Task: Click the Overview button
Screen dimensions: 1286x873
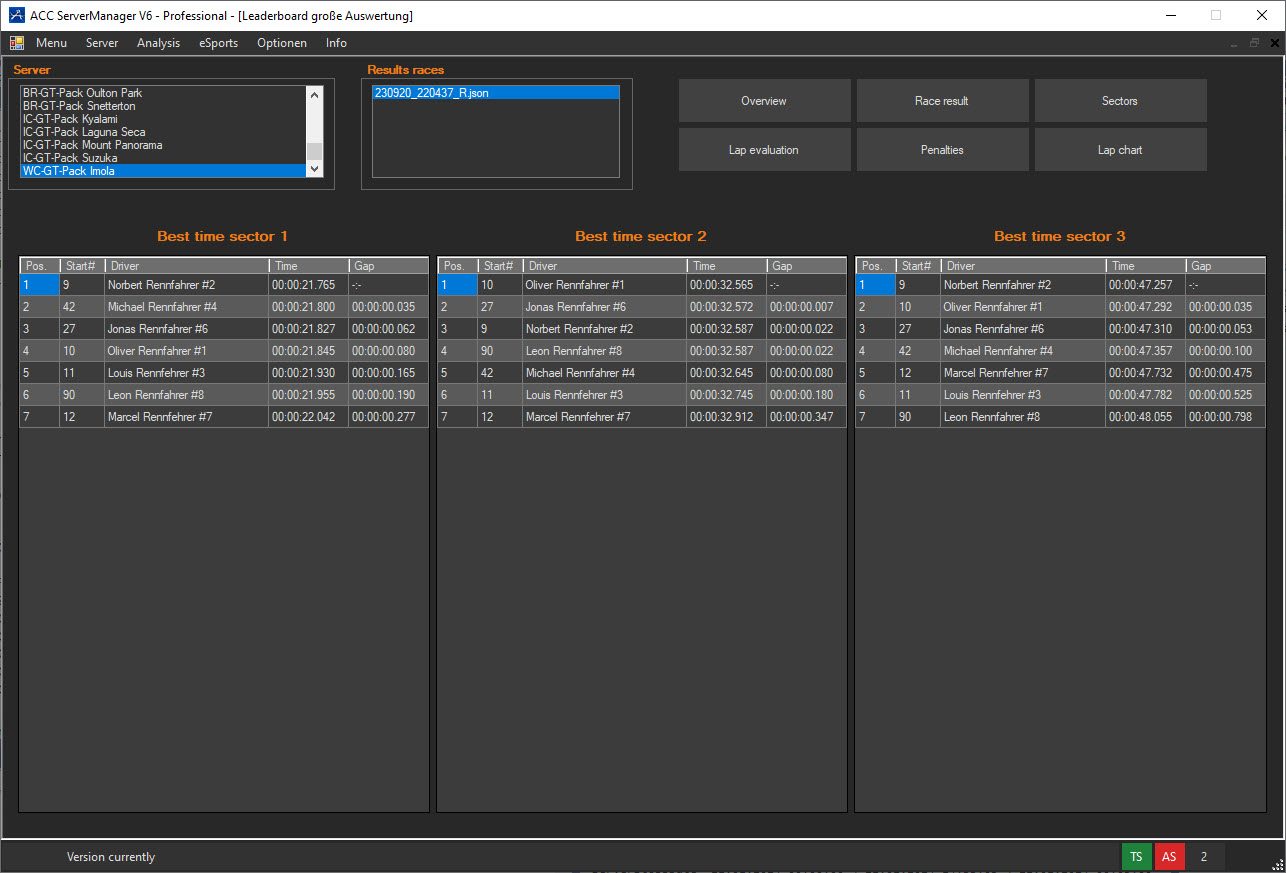Action: tap(764, 101)
